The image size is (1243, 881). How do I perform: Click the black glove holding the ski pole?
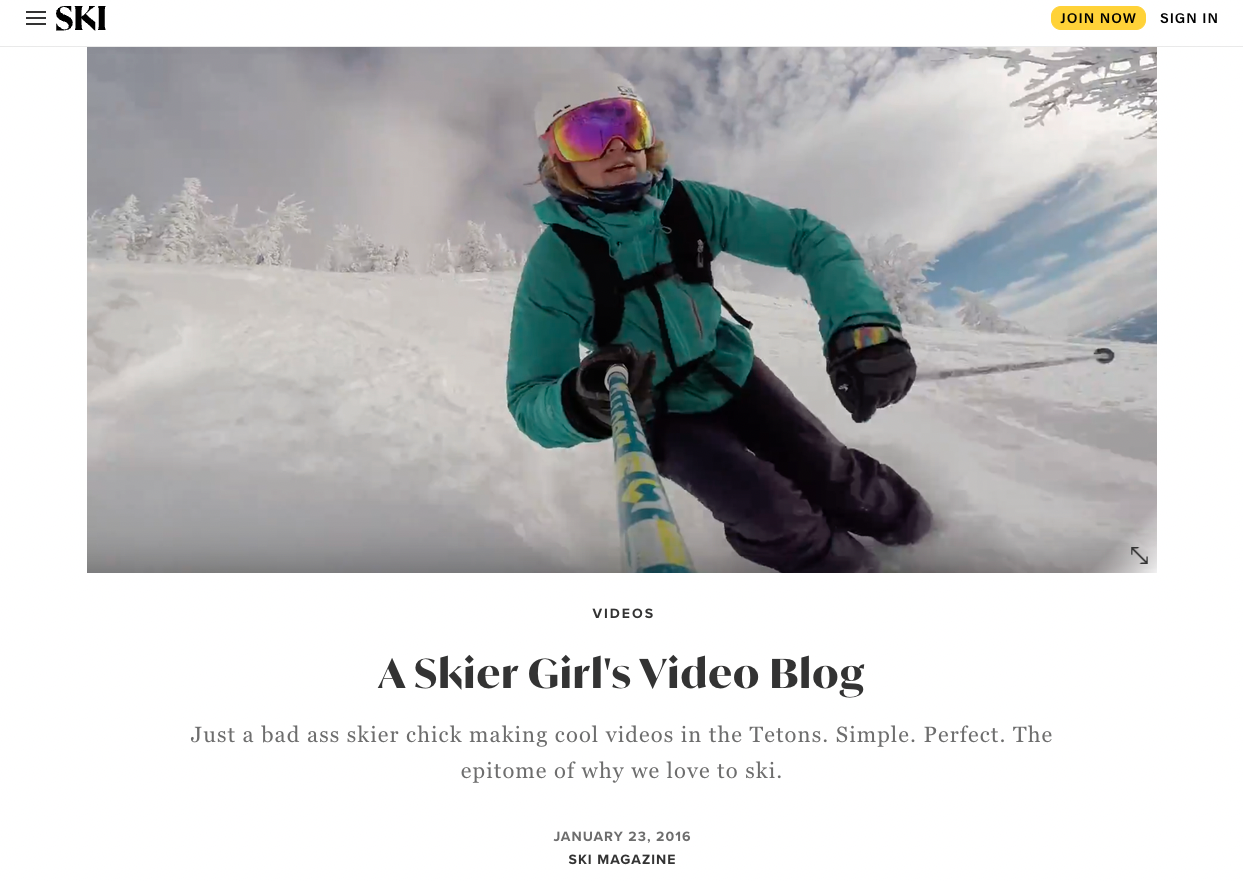point(872,372)
